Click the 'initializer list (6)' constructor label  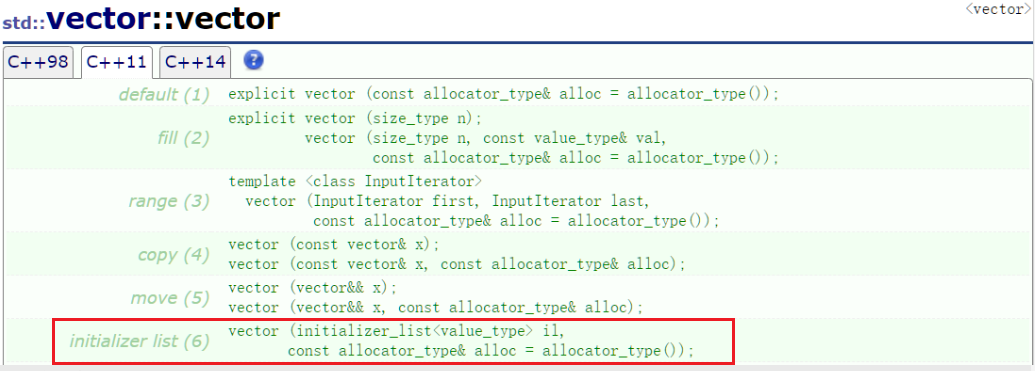[139, 341]
